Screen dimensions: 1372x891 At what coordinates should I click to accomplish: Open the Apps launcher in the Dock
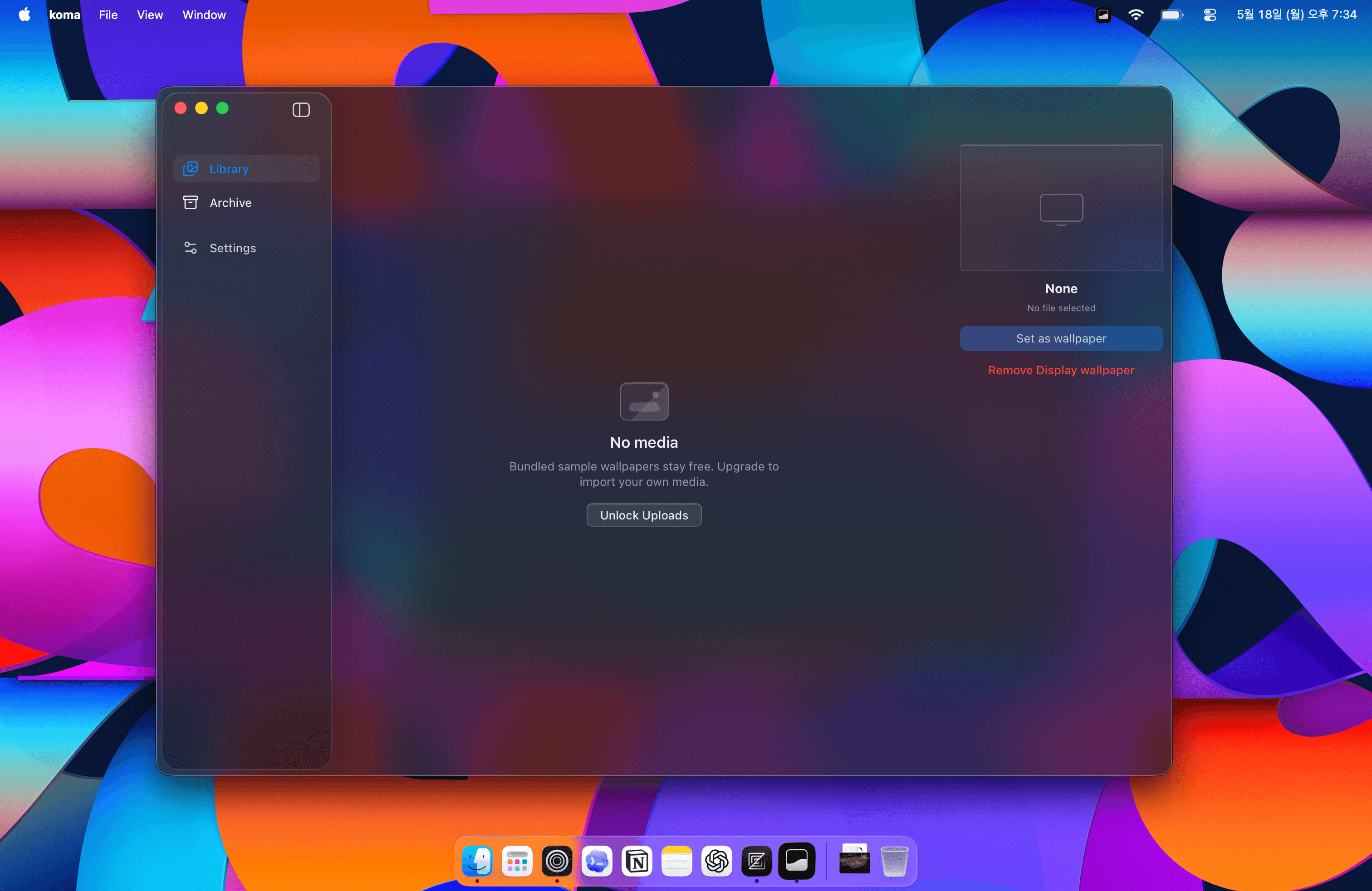coord(517,861)
